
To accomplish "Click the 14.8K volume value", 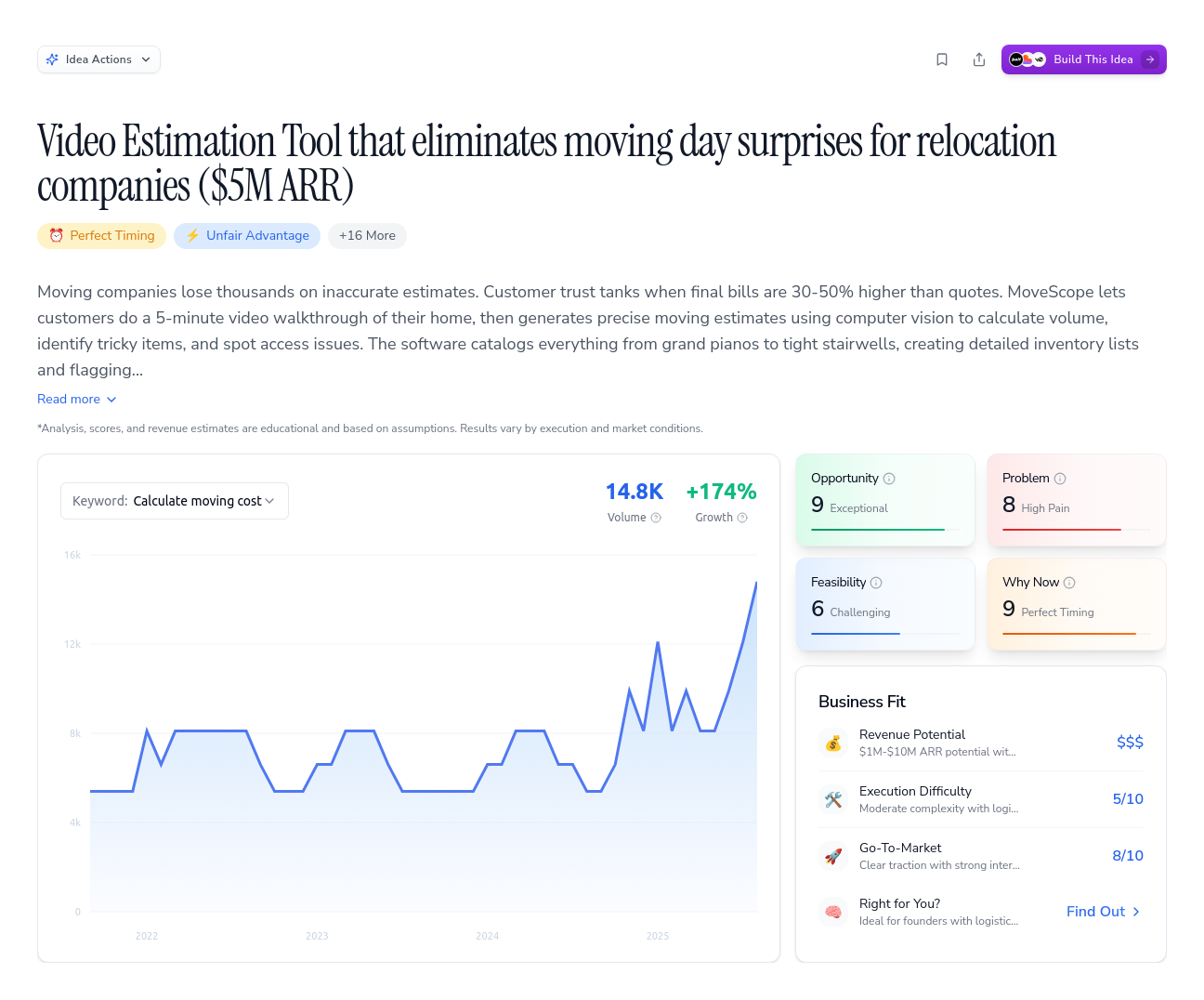I will 635,492.
